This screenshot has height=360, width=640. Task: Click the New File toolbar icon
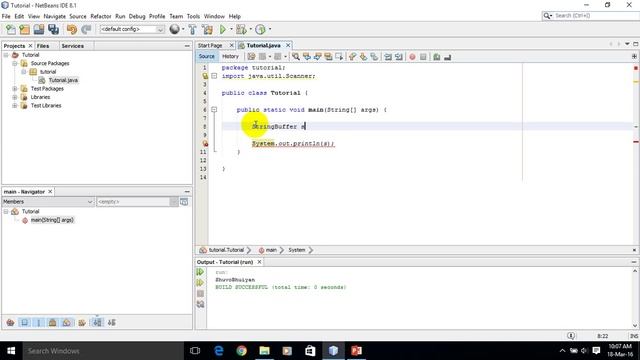(11, 29)
